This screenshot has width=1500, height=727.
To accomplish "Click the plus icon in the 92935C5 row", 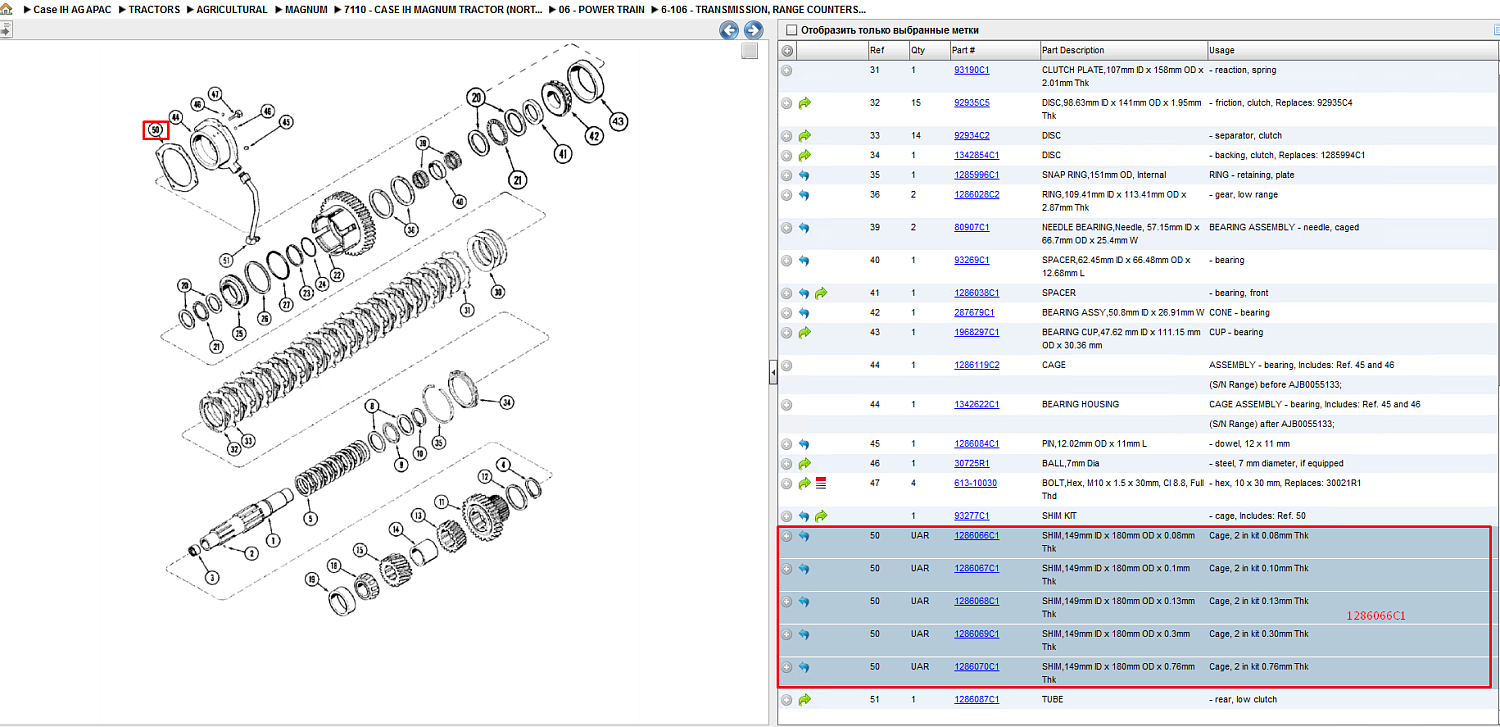I will coord(787,103).
